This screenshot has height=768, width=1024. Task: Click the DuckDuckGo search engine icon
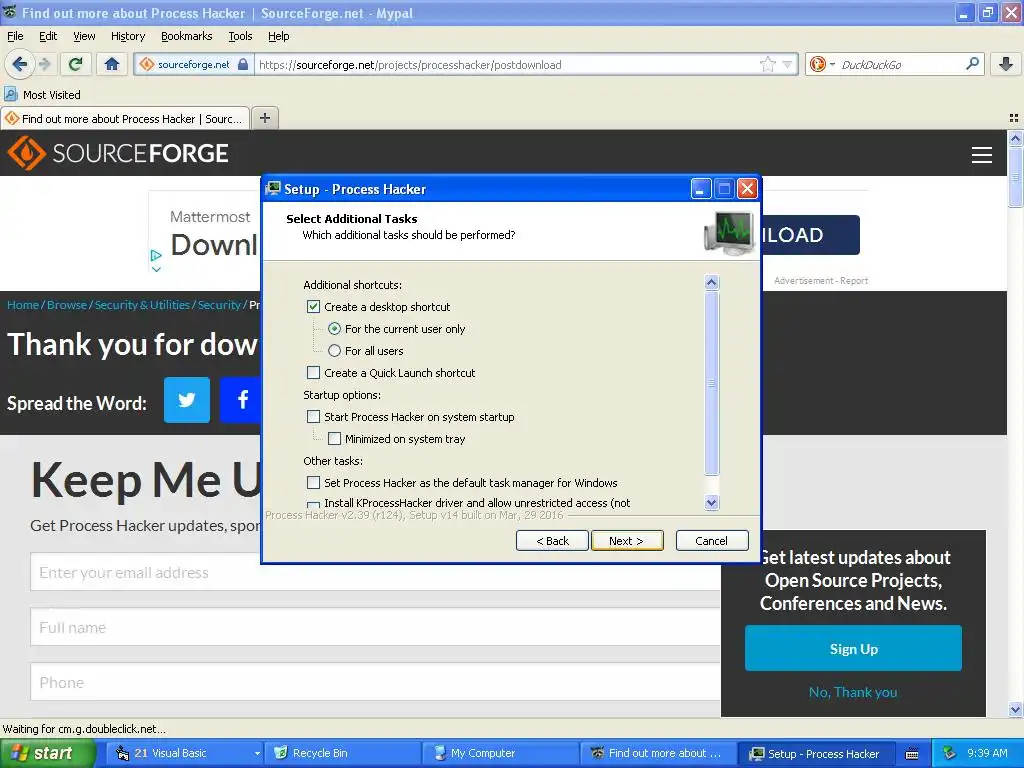817,64
